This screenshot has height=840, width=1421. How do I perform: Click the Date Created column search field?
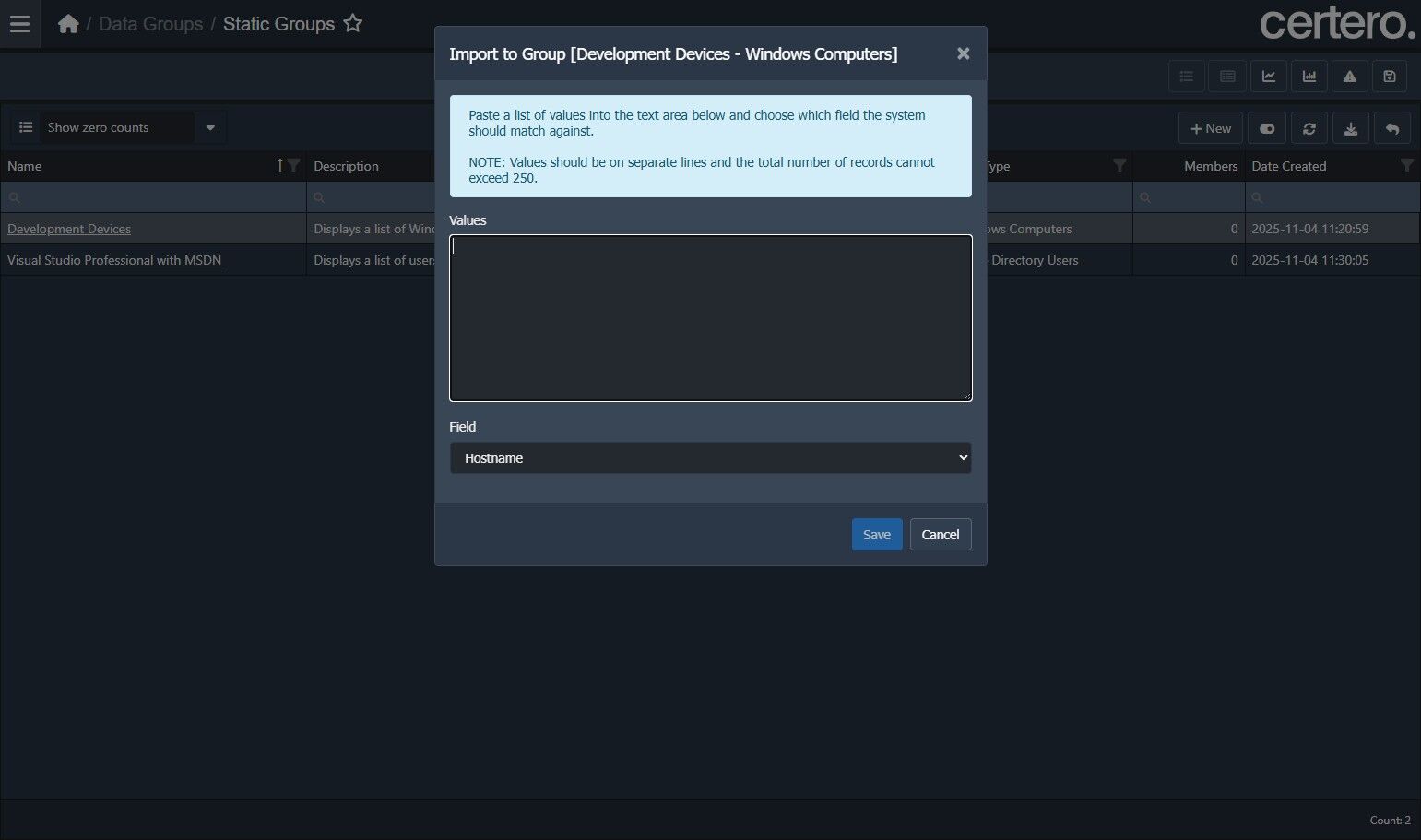(x=1332, y=197)
